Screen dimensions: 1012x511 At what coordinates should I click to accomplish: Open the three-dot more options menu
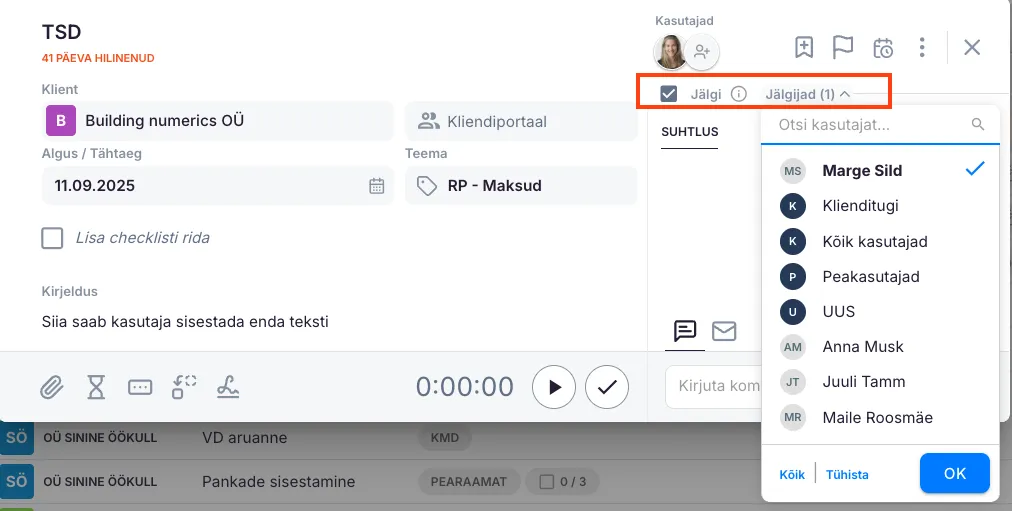point(922,47)
